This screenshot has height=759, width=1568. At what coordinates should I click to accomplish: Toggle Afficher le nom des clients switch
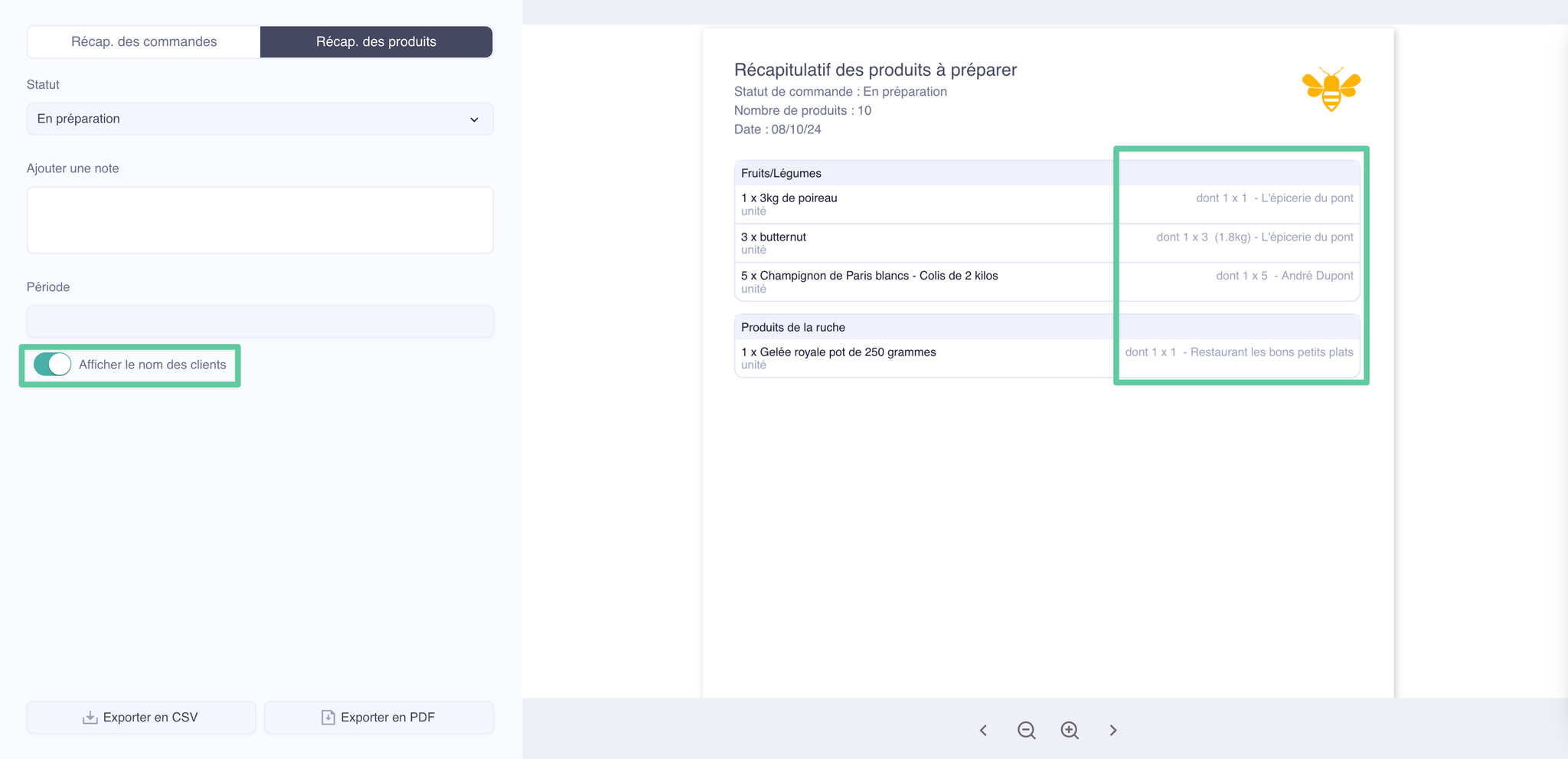pos(53,365)
